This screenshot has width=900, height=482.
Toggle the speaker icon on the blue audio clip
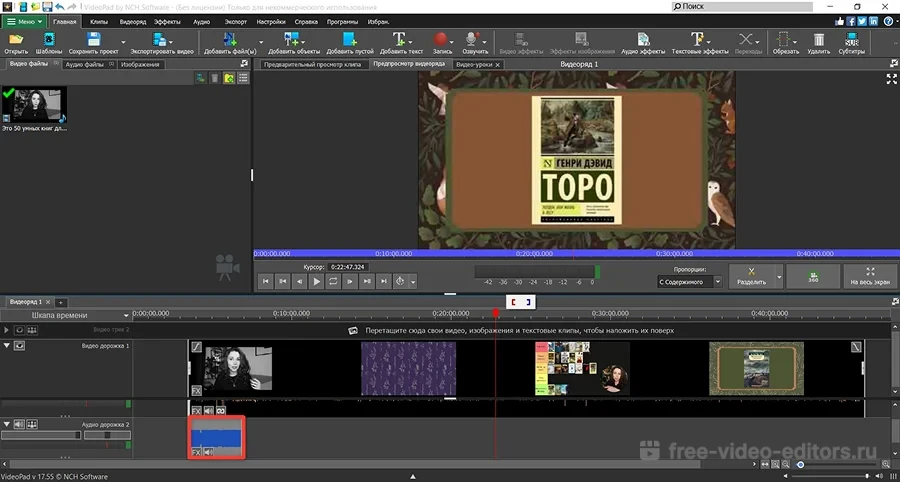208,453
